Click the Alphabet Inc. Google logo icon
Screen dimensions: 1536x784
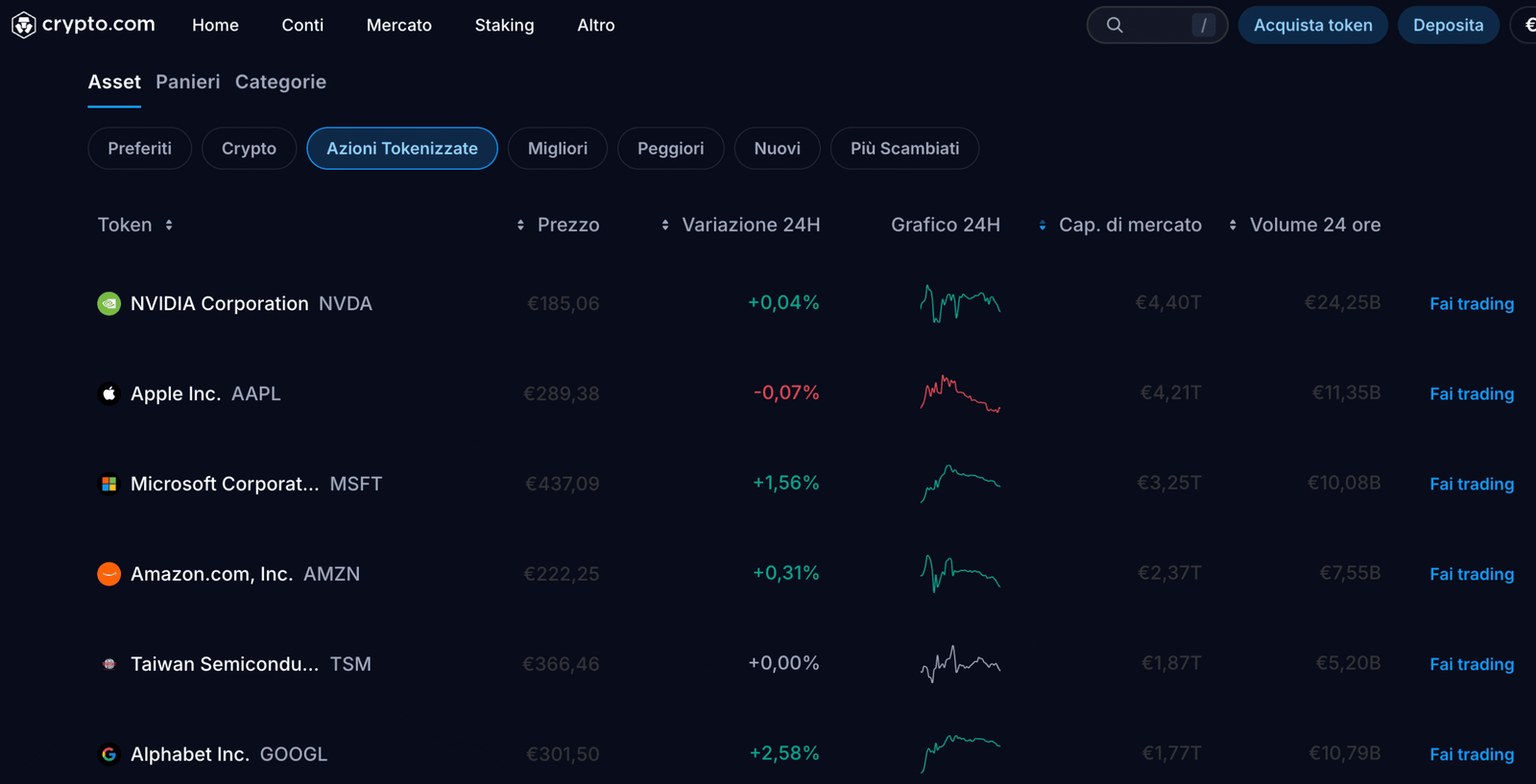click(109, 754)
